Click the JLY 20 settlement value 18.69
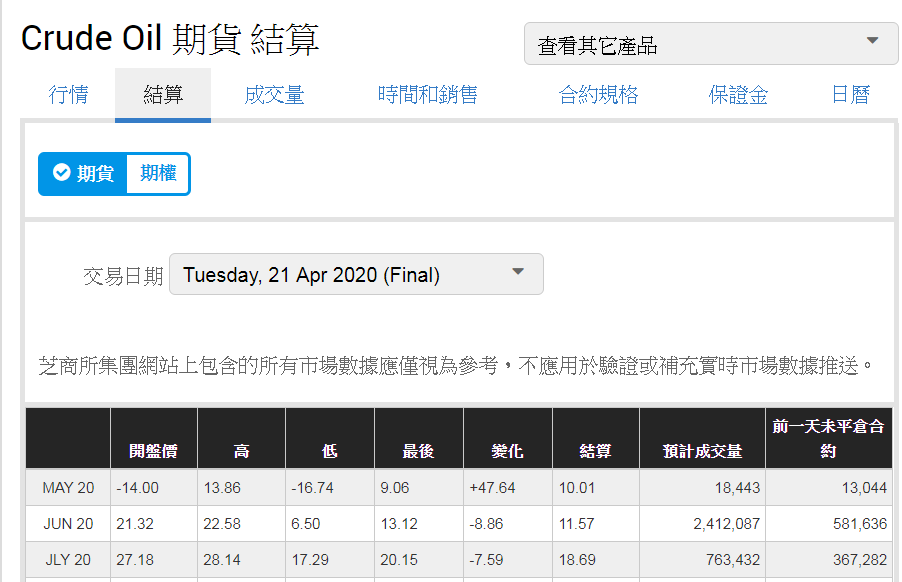 [577, 560]
